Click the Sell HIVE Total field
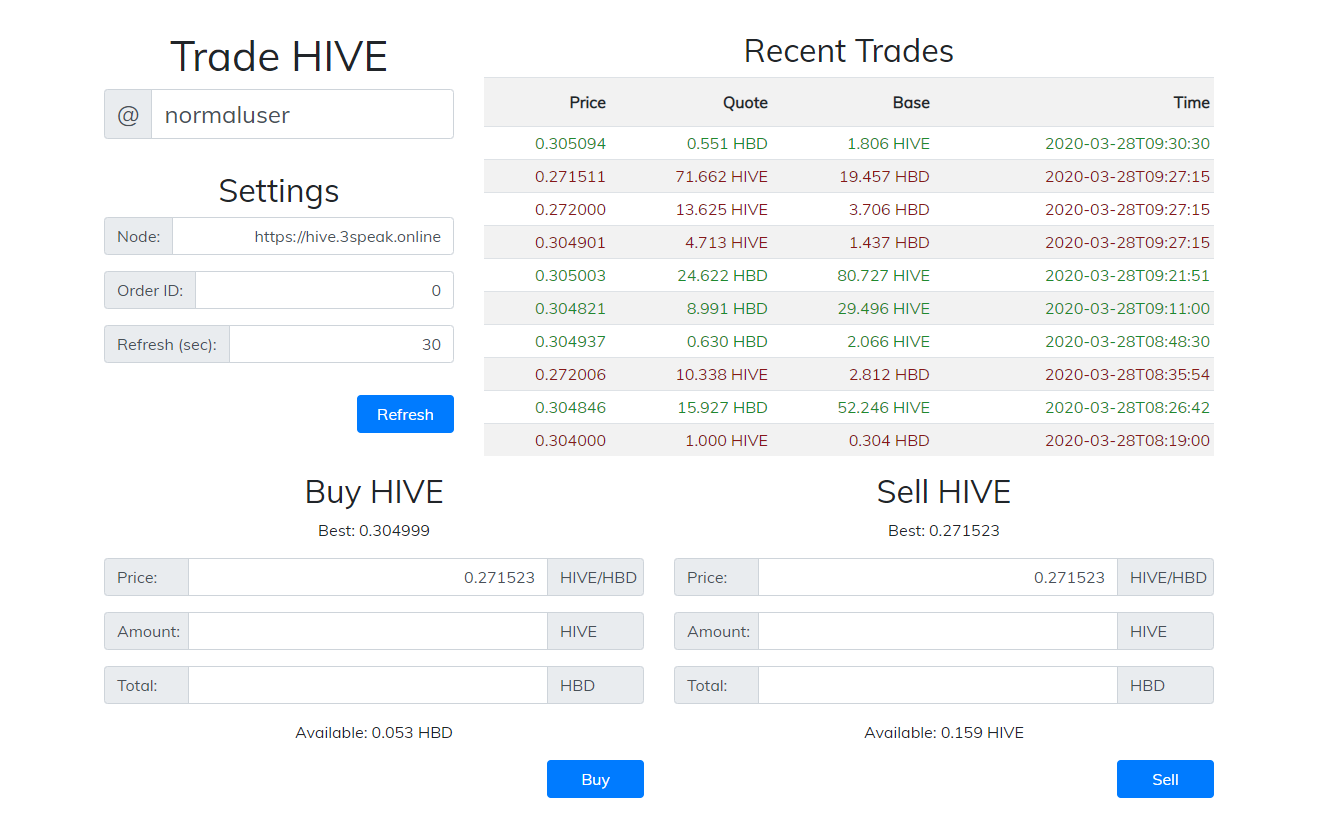Screen dimensions: 1317x840 click(x=937, y=685)
